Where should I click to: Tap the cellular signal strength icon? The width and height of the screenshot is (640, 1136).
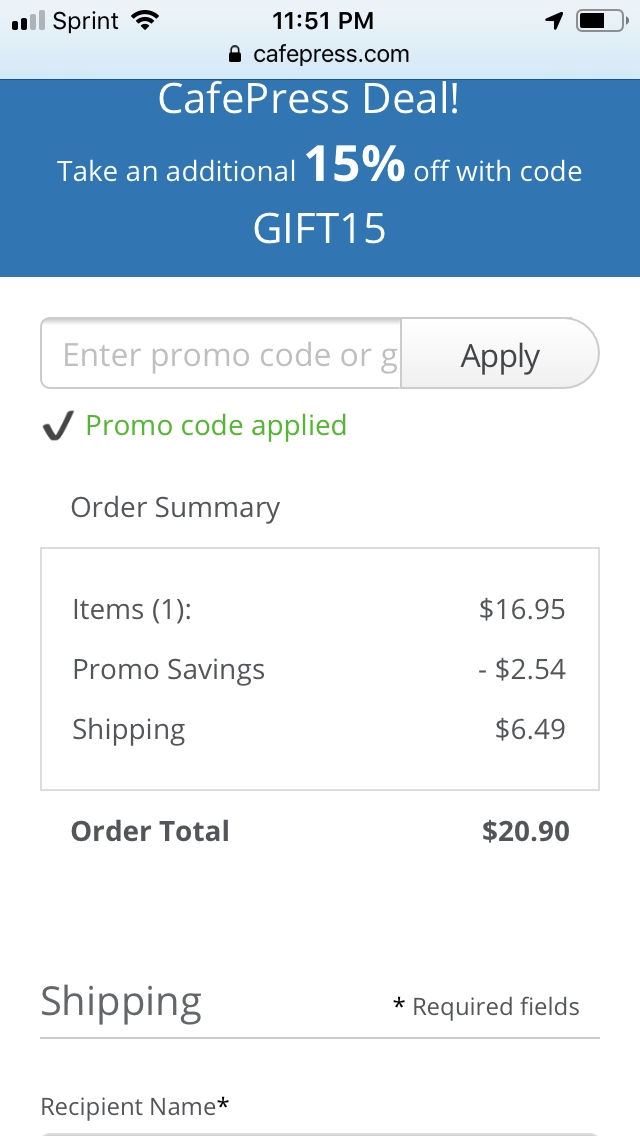coord(28,21)
